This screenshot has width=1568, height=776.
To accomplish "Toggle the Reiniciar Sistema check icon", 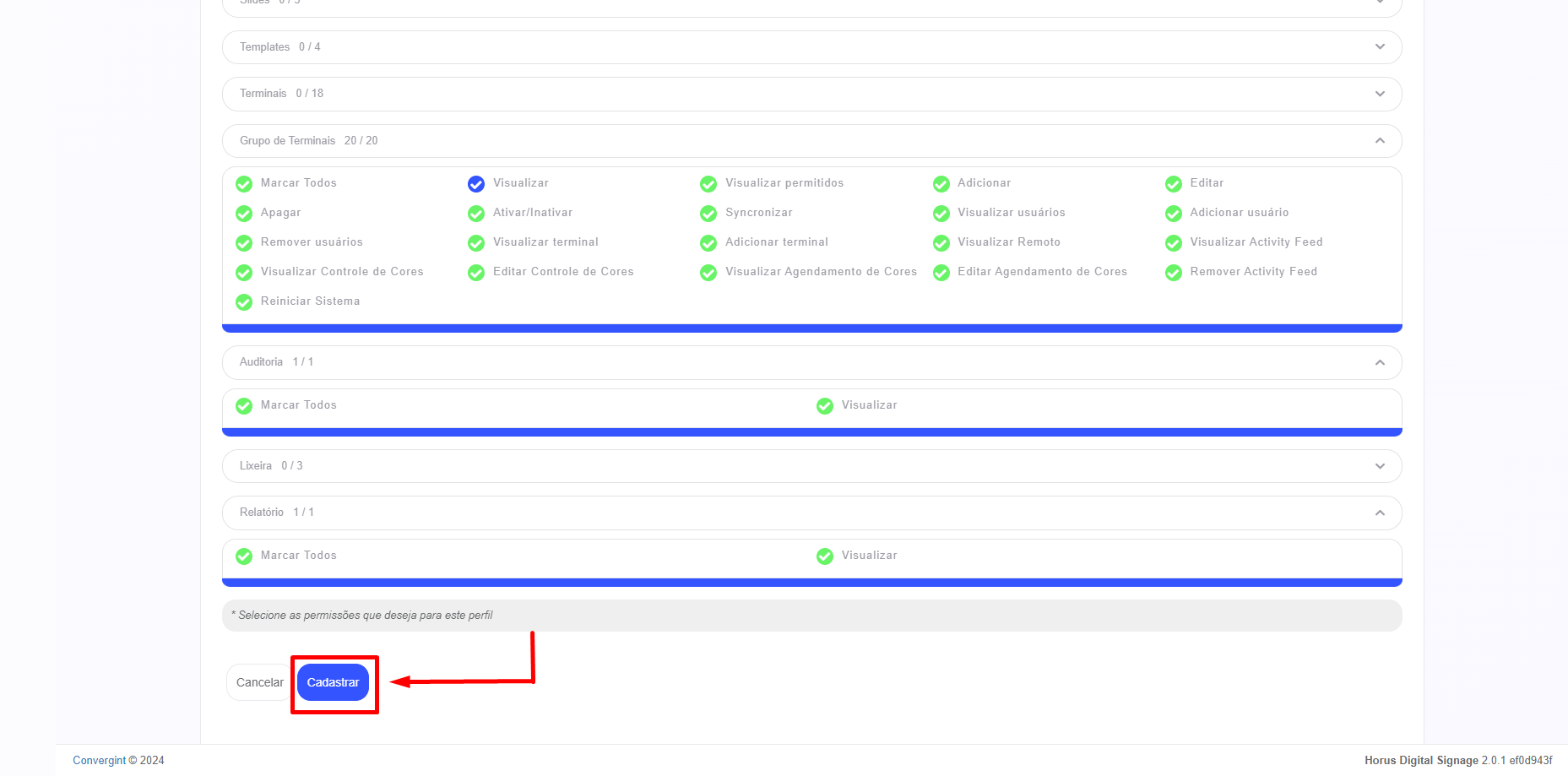I will (244, 302).
